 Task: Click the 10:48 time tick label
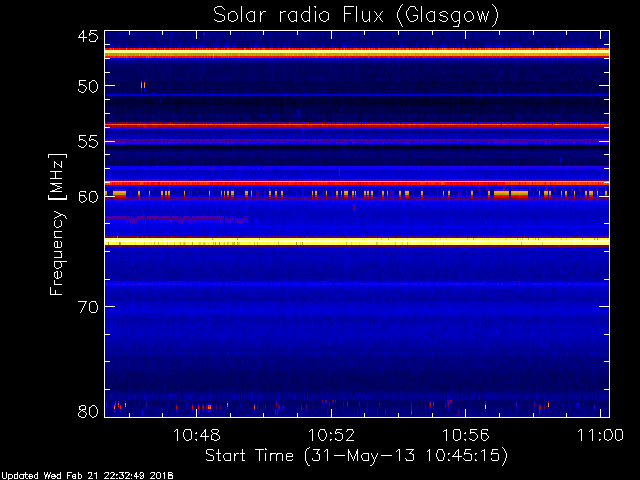coord(197,435)
